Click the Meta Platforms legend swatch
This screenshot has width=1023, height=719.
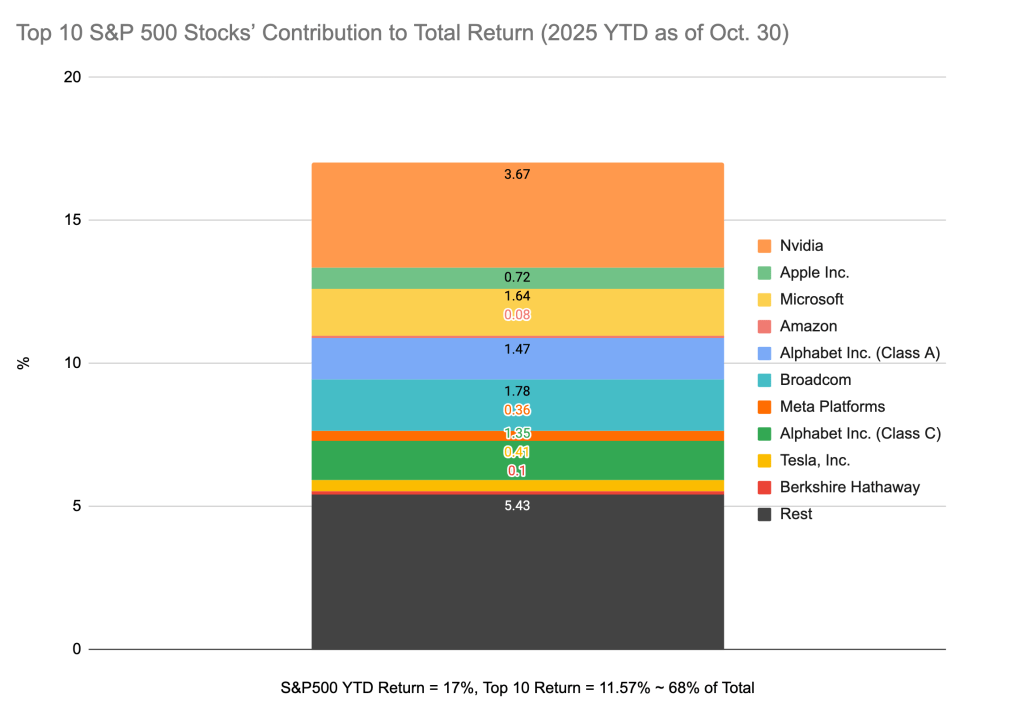(x=765, y=407)
